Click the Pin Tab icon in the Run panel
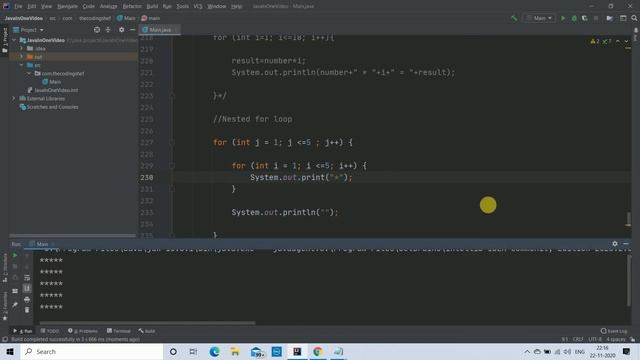Screen dimensions: 640x360 pyautogui.click(x=15, y=305)
